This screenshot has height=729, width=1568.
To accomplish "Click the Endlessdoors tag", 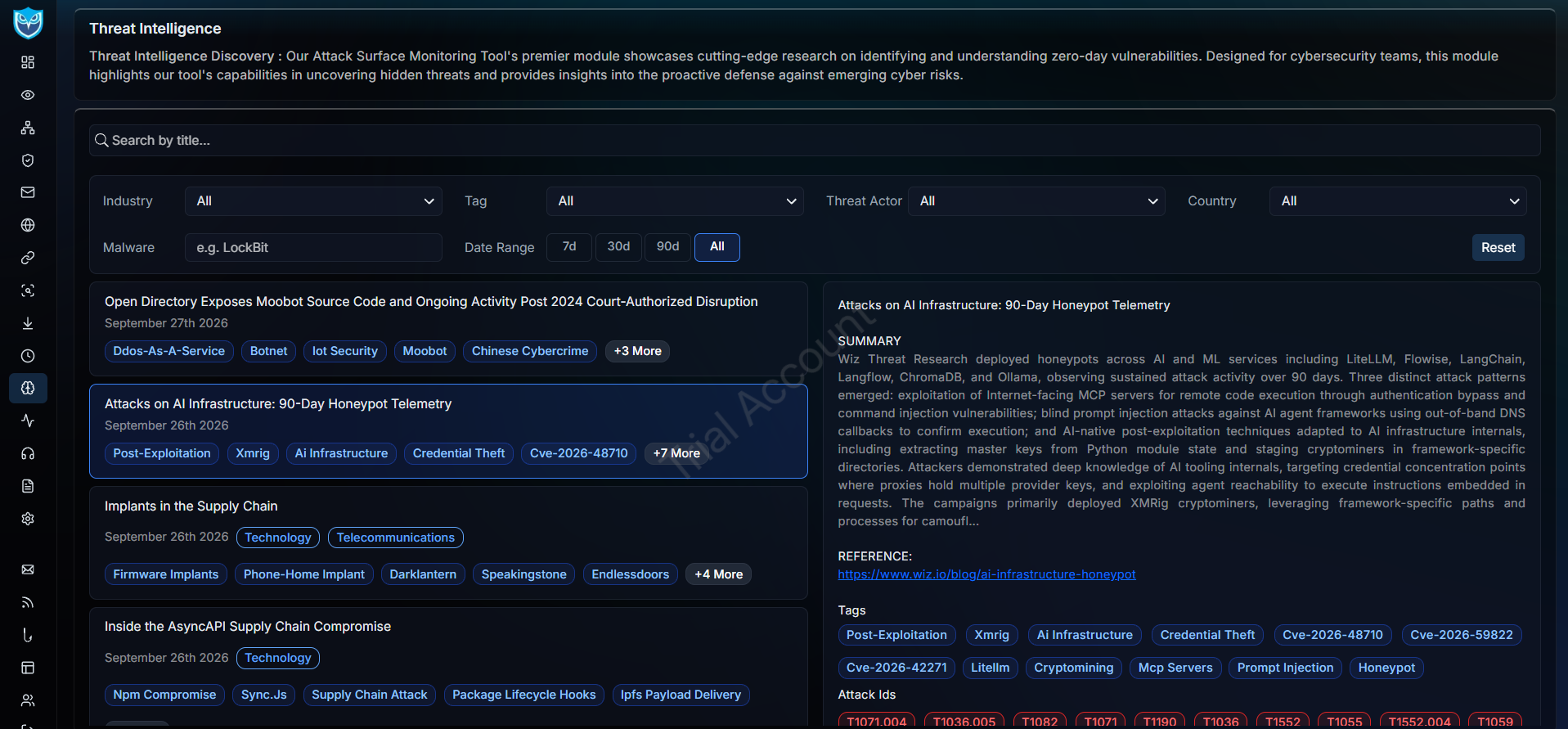I will (x=631, y=574).
